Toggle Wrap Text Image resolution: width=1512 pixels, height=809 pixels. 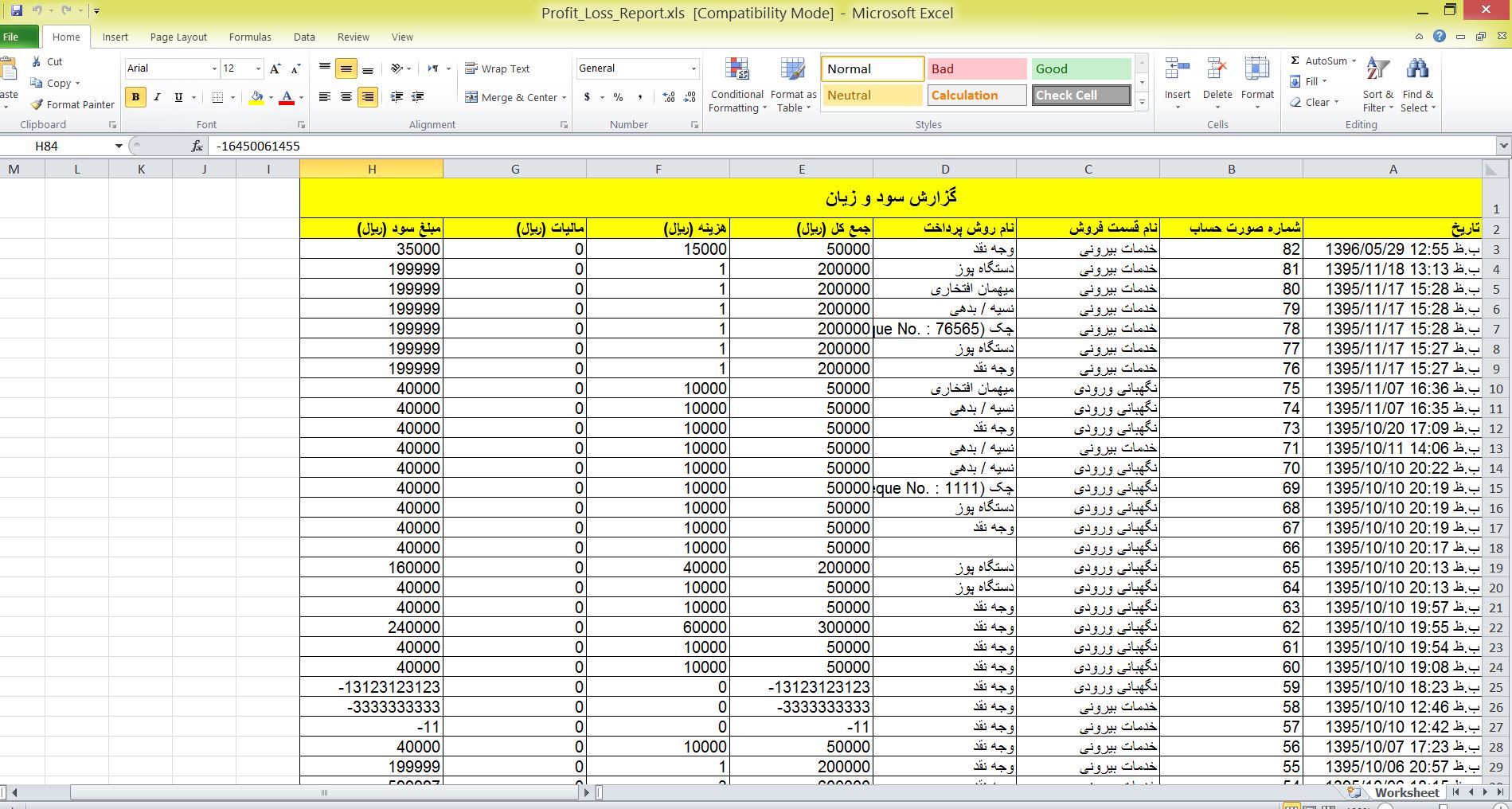(x=498, y=68)
